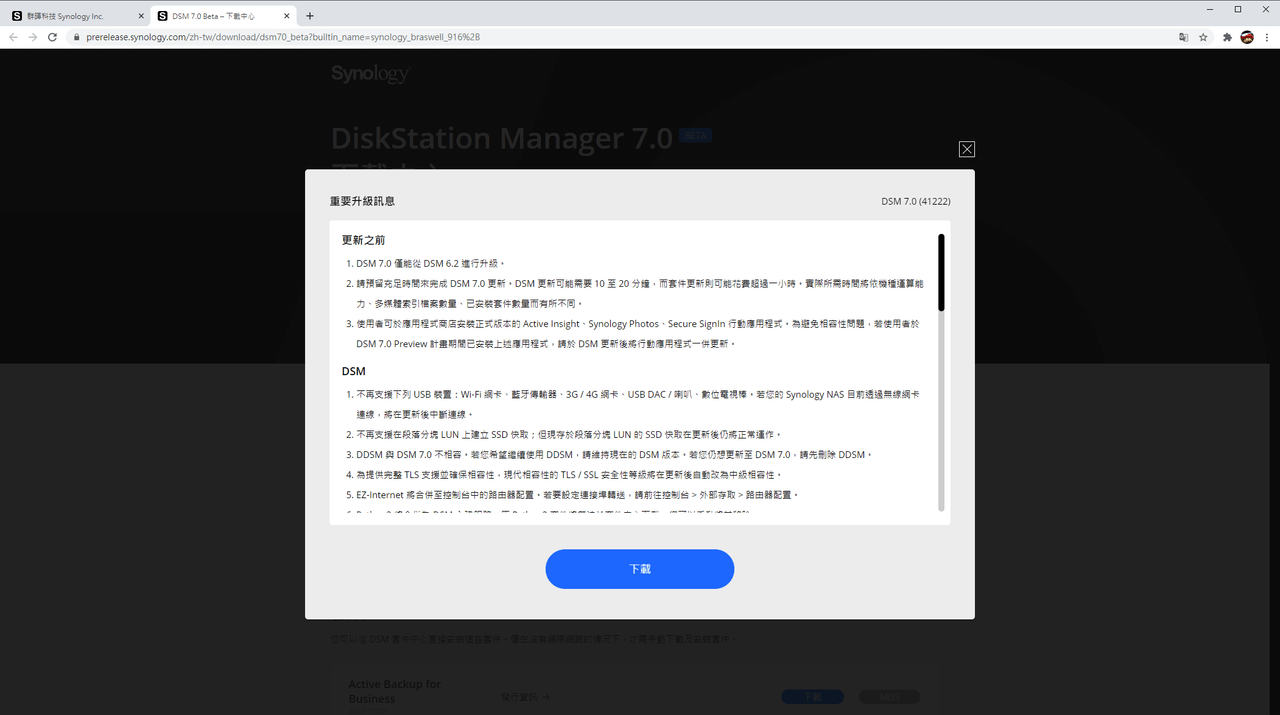Open the Extensions puzzle icon
The width and height of the screenshot is (1280, 715).
(1228, 37)
